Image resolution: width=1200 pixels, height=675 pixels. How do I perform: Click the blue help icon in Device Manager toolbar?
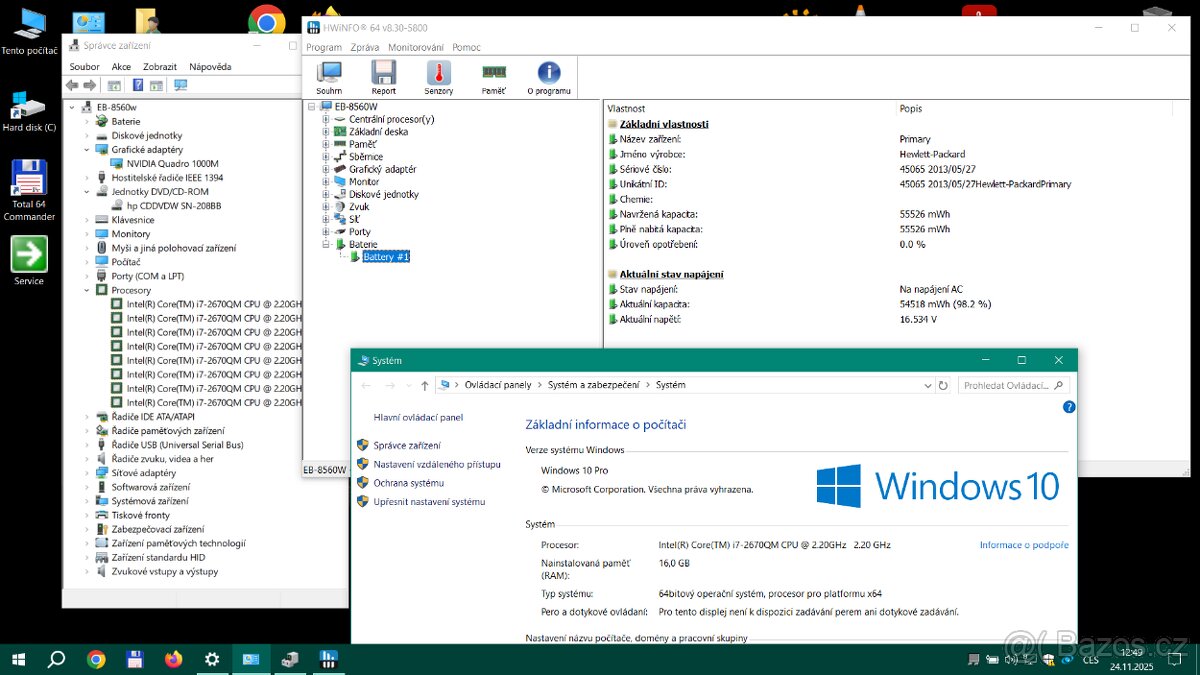tap(138, 85)
